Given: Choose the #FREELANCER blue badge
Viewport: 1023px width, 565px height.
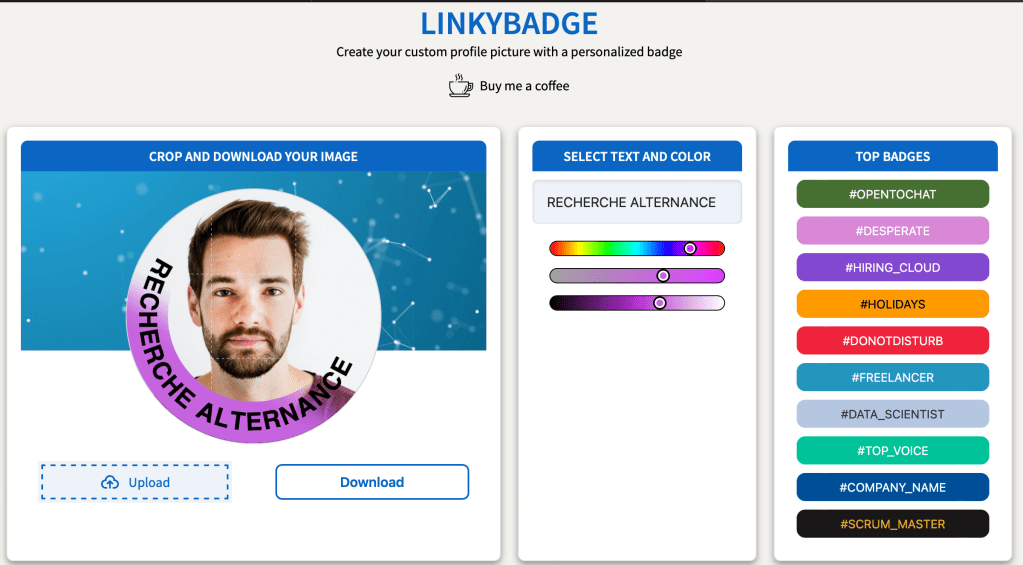Looking at the screenshot, I should pyautogui.click(x=892, y=377).
